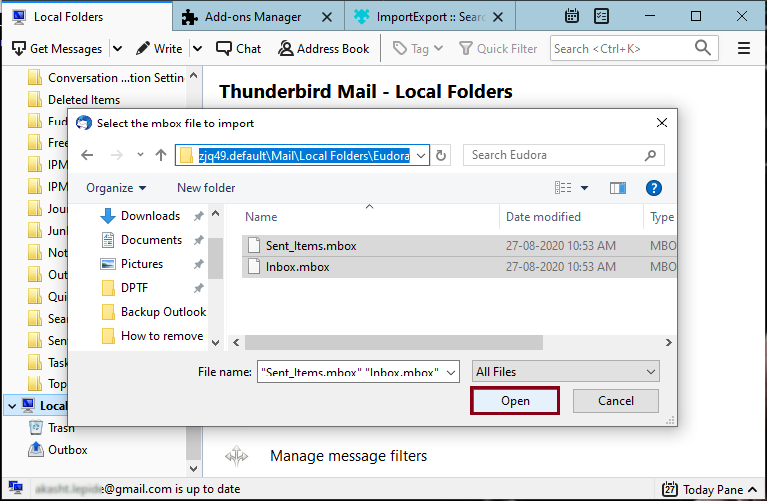Click the Type column header

661,217
